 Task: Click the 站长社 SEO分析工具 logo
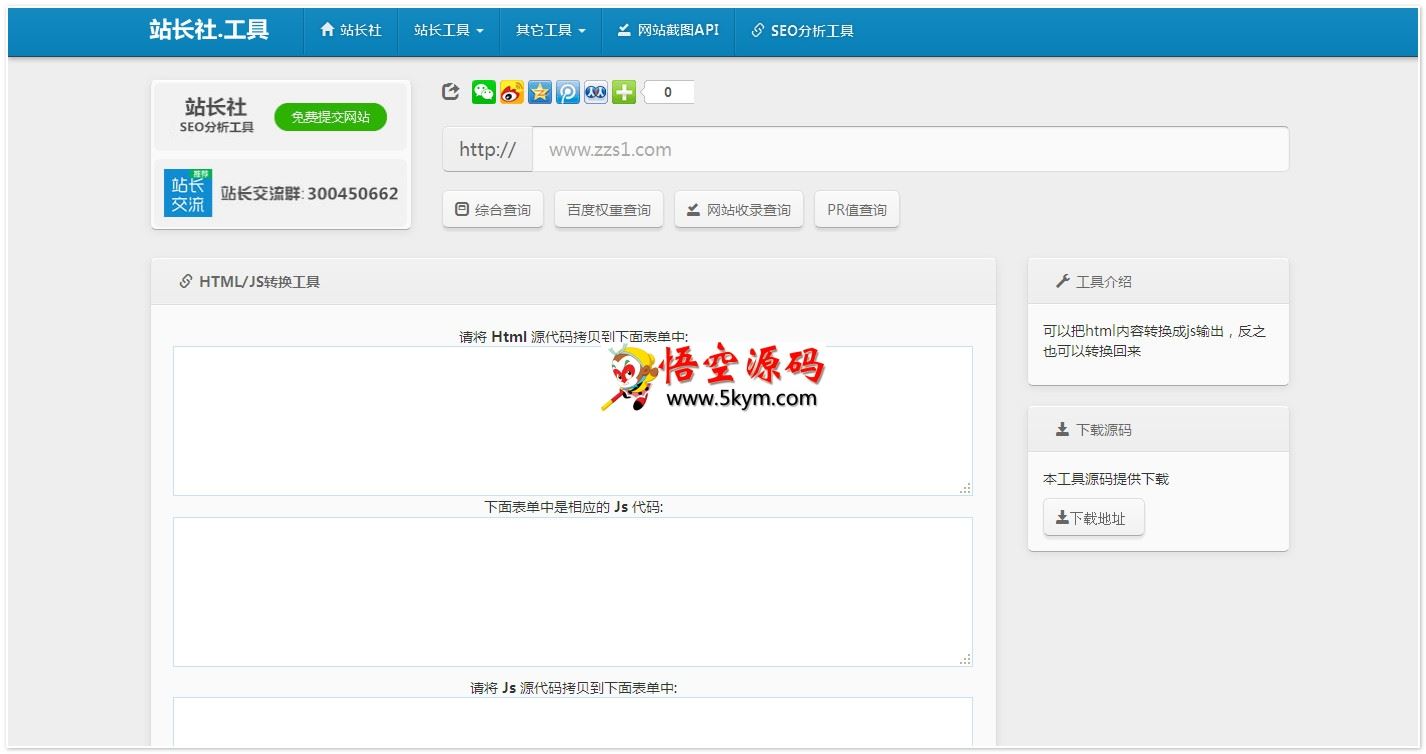tap(216, 115)
